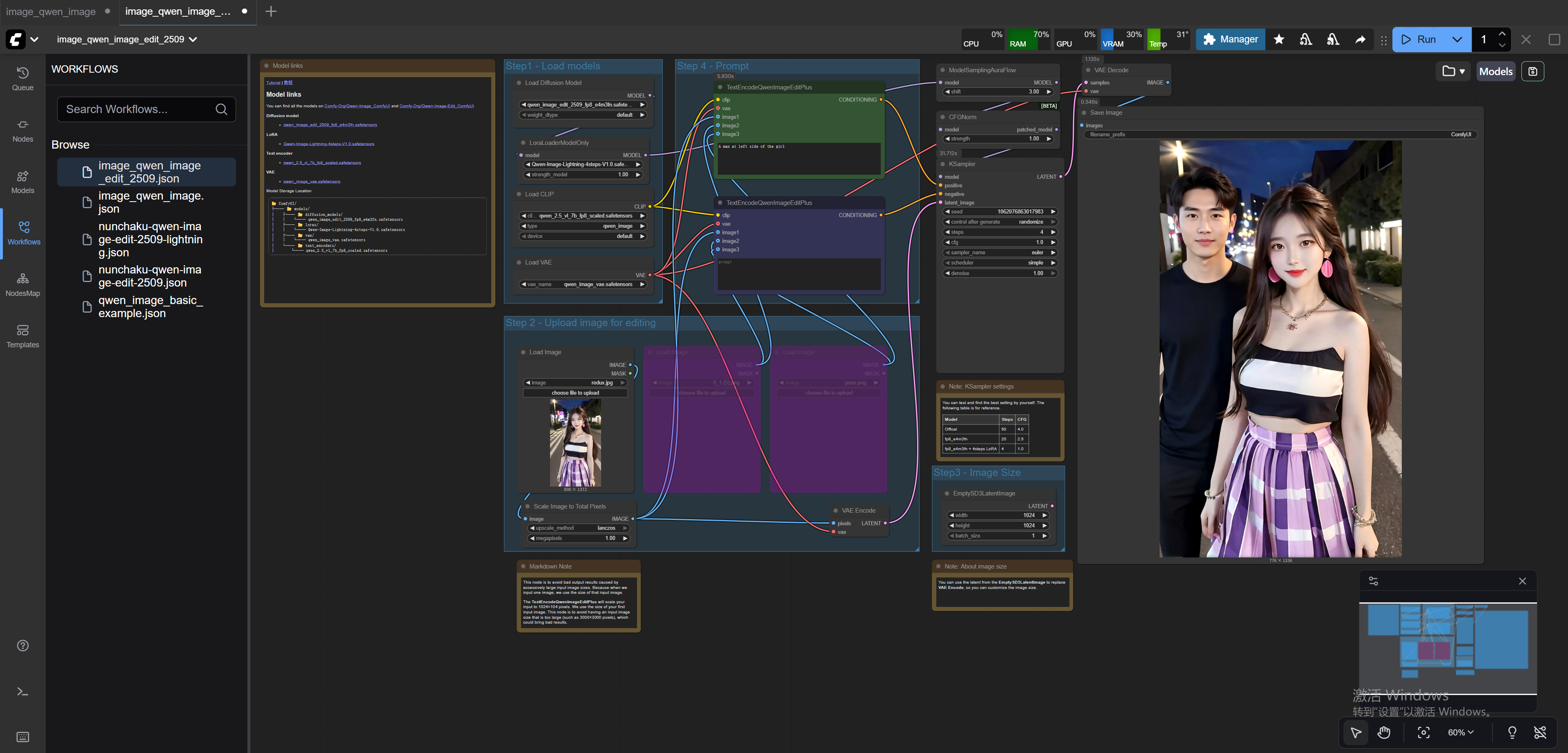Switch to the image_qwen_image tab
This screenshot has height=753, width=1568.
tap(51, 11)
